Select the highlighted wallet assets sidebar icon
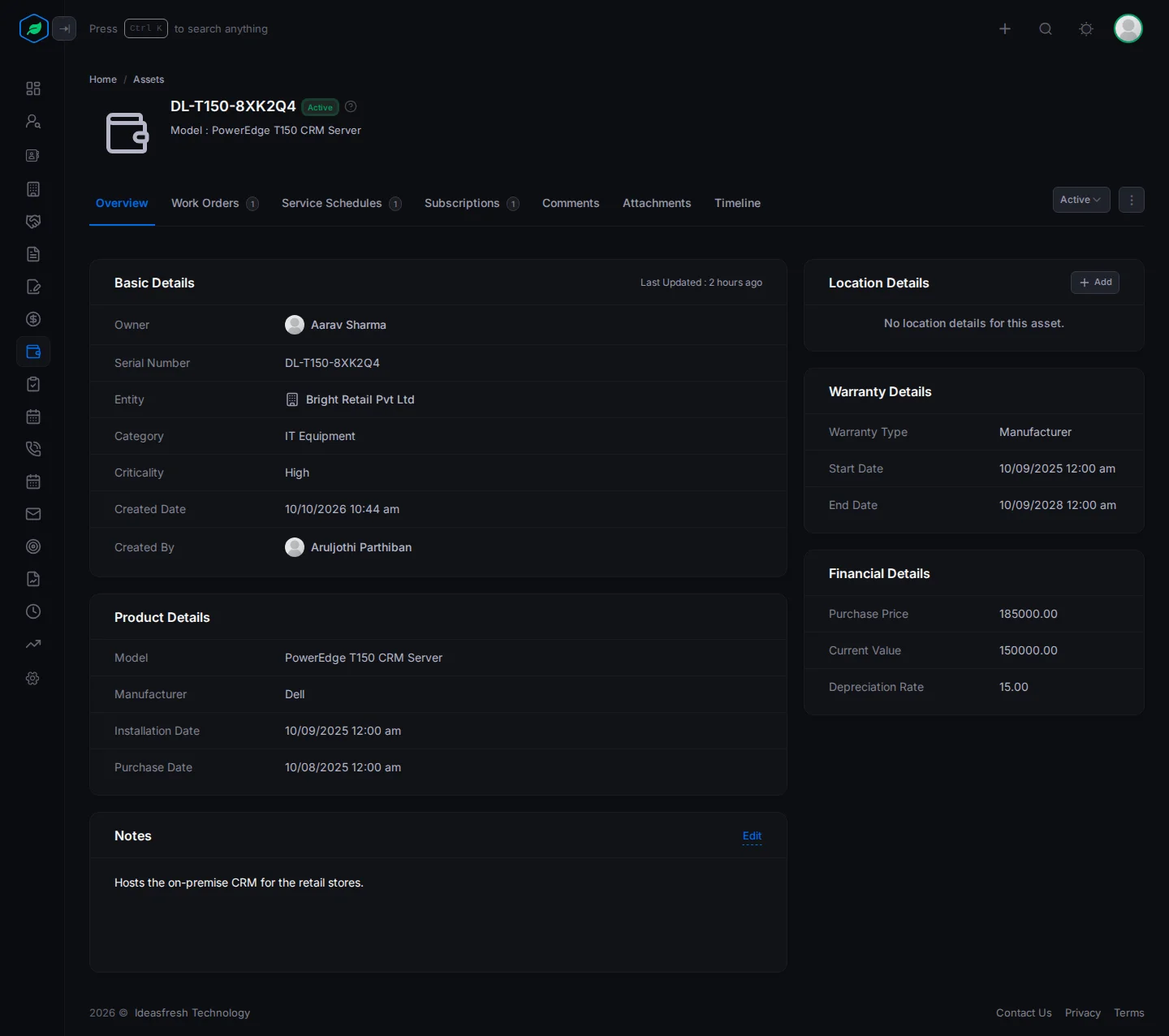 (x=33, y=352)
